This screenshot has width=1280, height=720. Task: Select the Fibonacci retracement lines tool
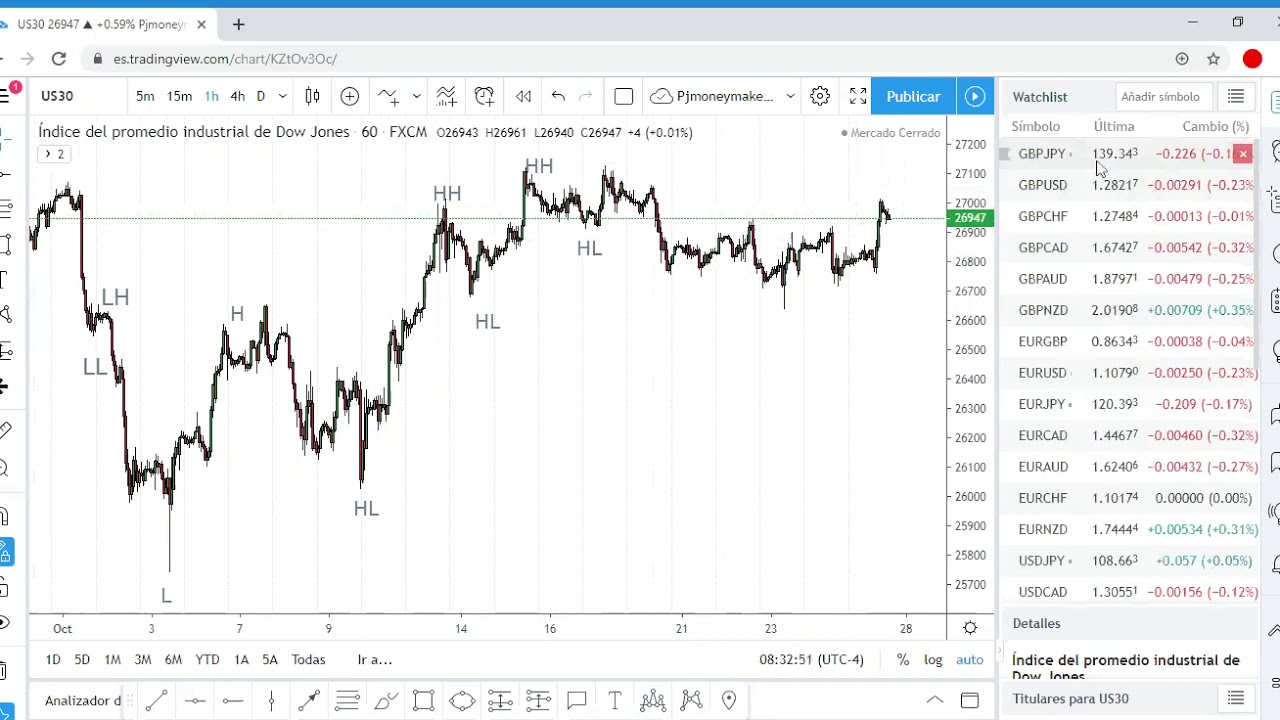coord(347,700)
